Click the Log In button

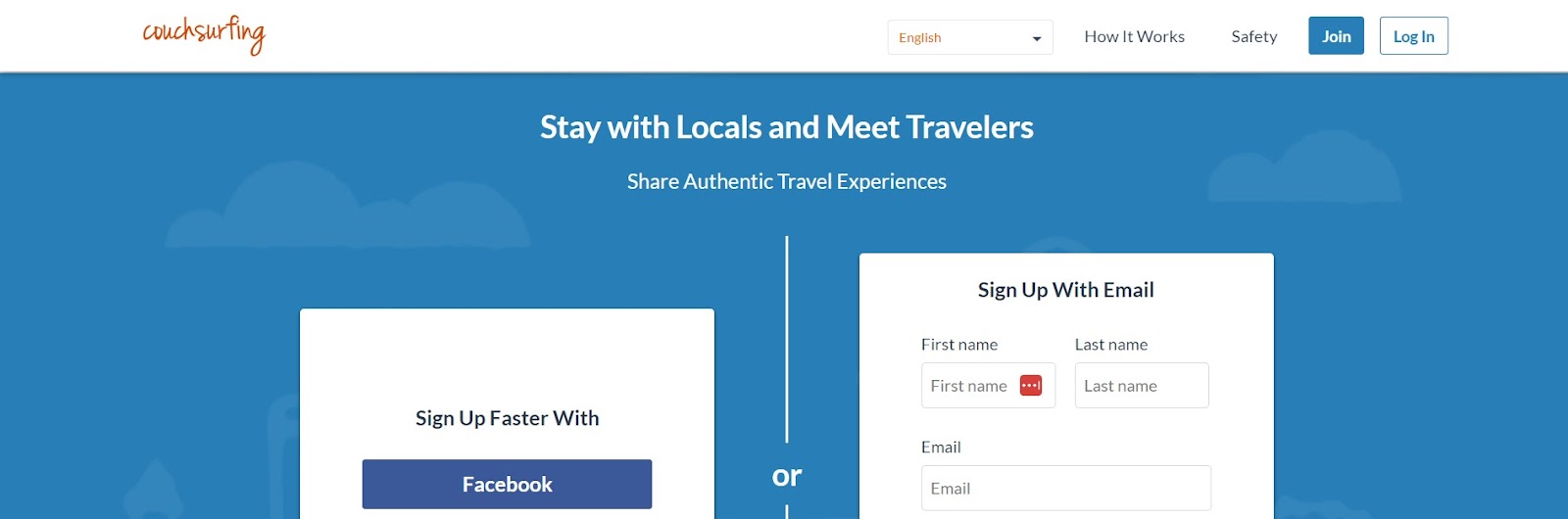click(x=1413, y=36)
